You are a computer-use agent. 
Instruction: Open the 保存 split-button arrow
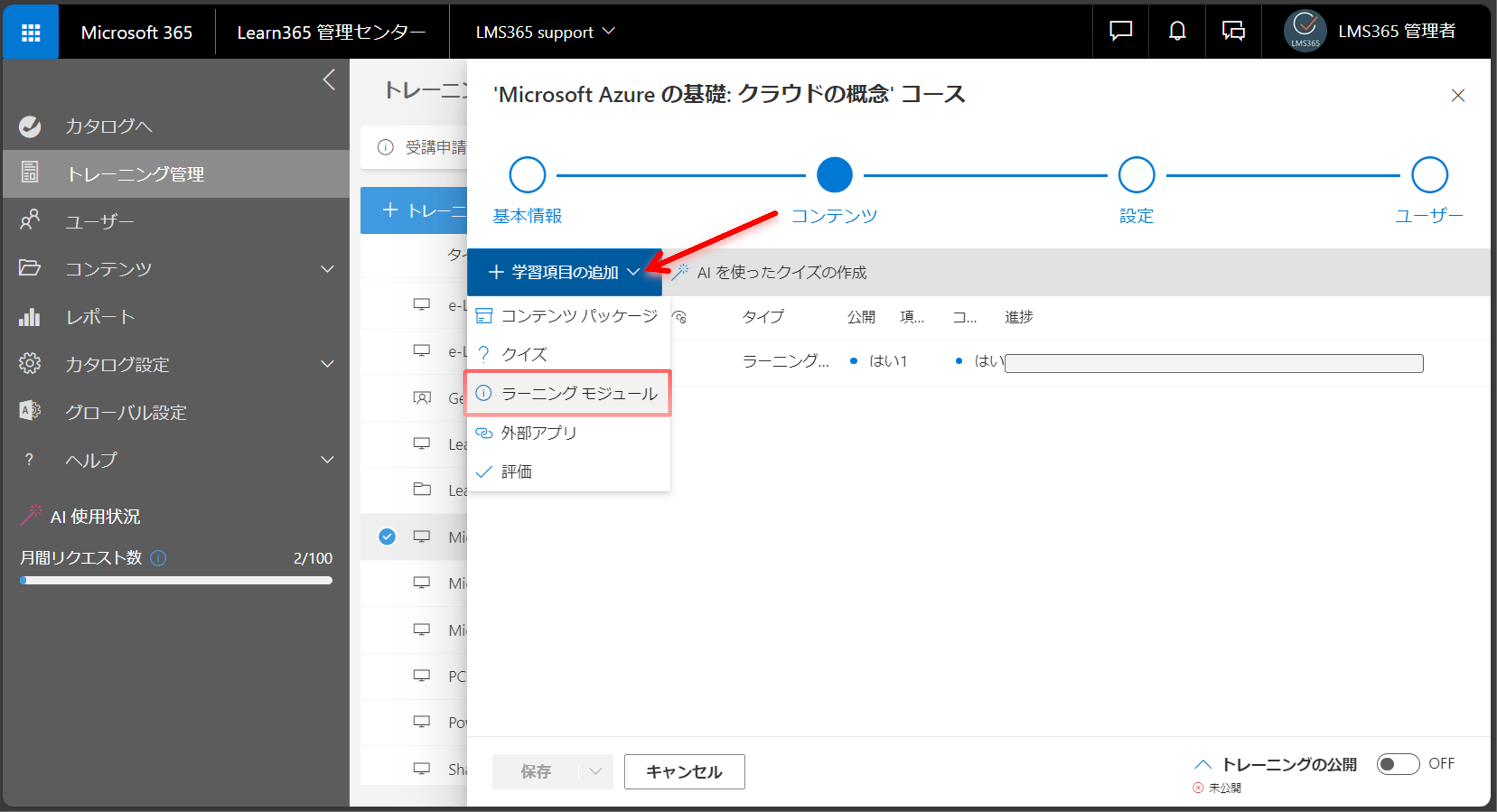point(595,771)
